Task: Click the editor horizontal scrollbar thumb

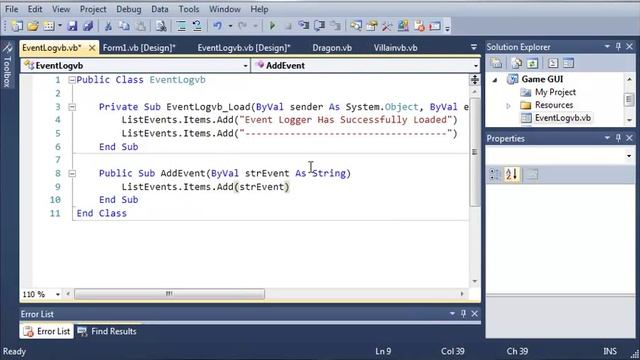Action: (169, 294)
